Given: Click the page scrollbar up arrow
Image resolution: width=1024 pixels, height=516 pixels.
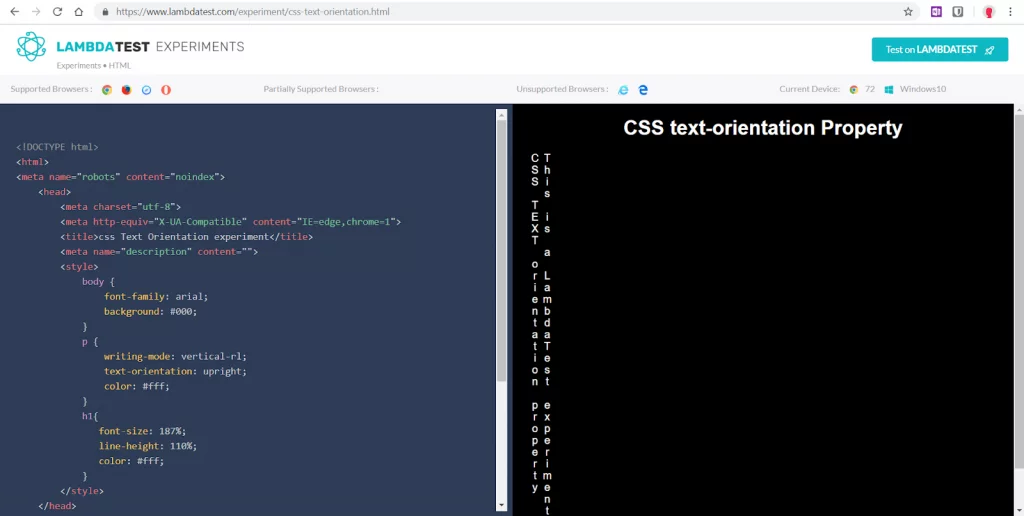Looking at the screenshot, I should pos(1019,110).
